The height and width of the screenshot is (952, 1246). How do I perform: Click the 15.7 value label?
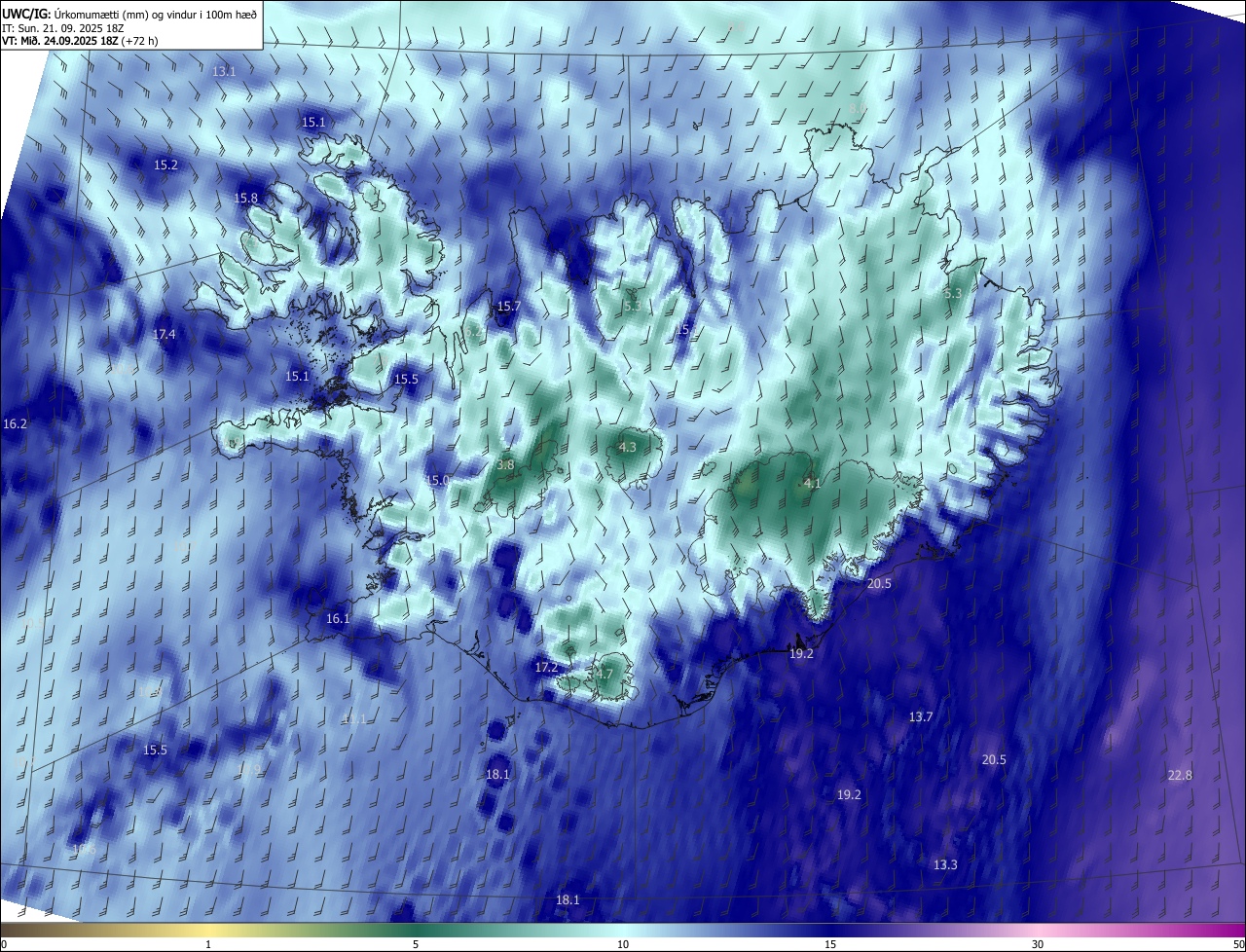point(509,307)
